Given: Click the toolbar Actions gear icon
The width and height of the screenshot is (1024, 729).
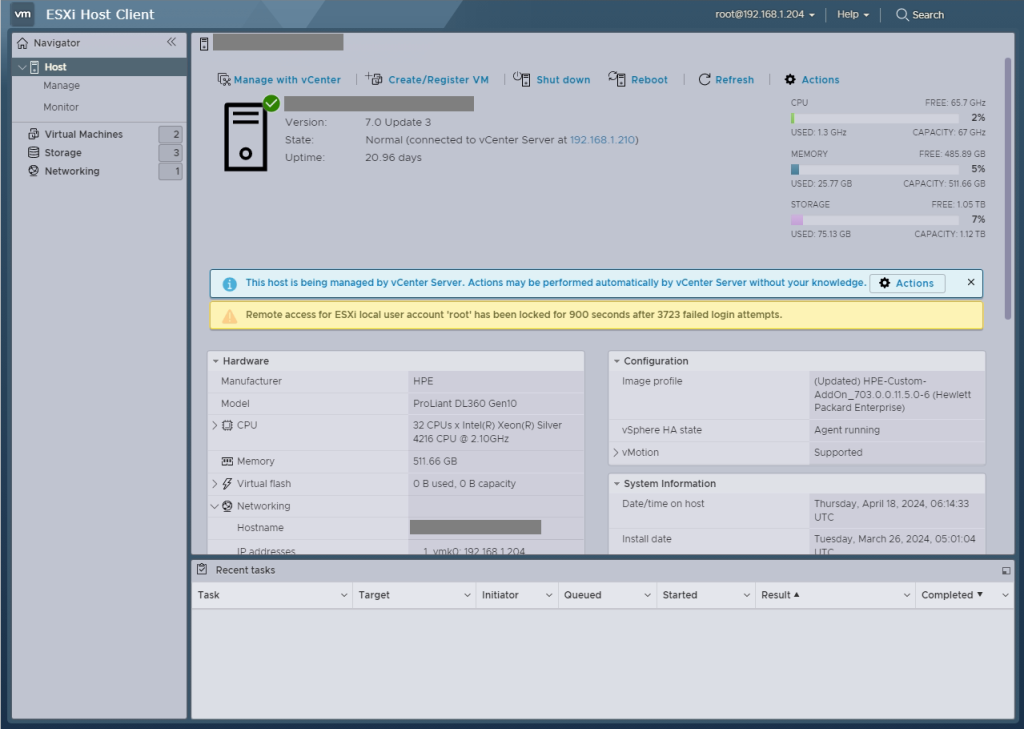Looking at the screenshot, I should tap(790, 79).
